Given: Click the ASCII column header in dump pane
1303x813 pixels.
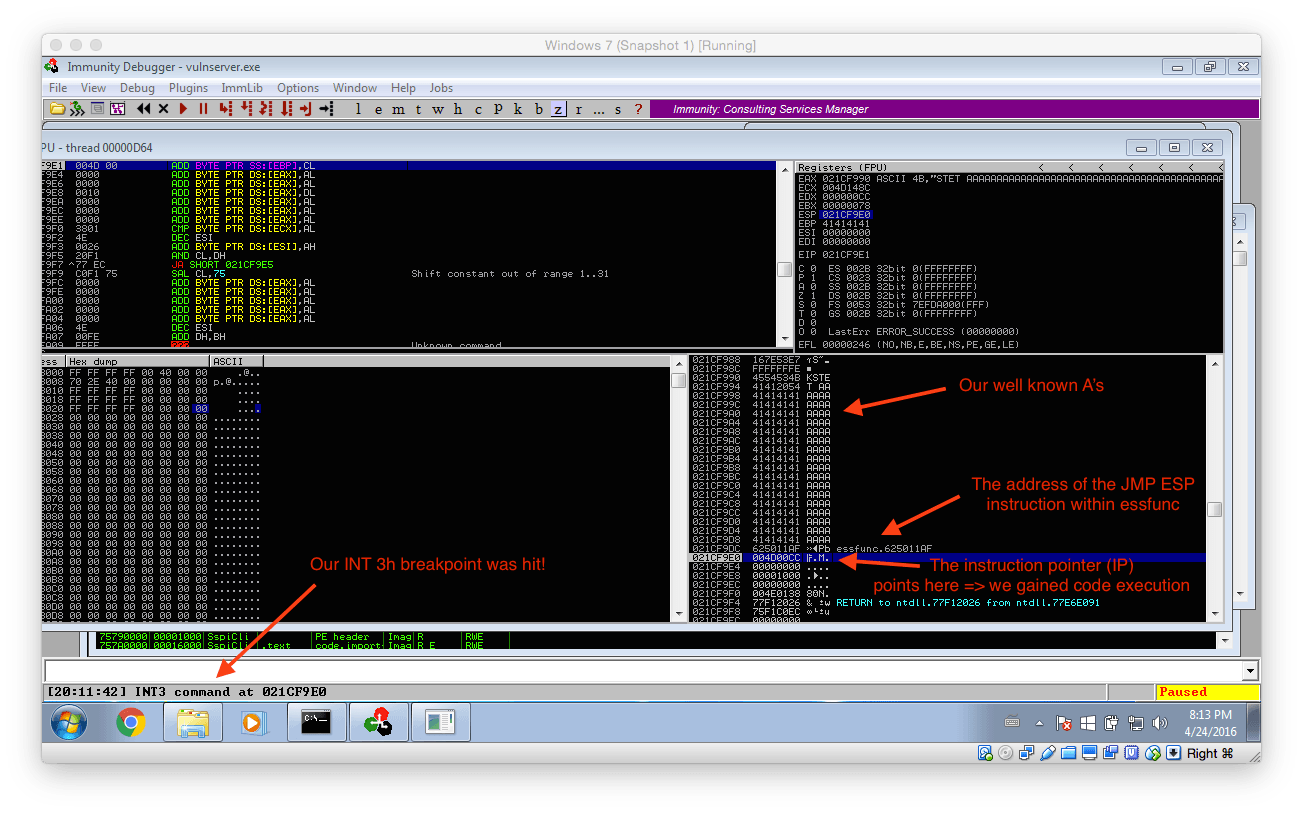Looking at the screenshot, I should 236,361.
